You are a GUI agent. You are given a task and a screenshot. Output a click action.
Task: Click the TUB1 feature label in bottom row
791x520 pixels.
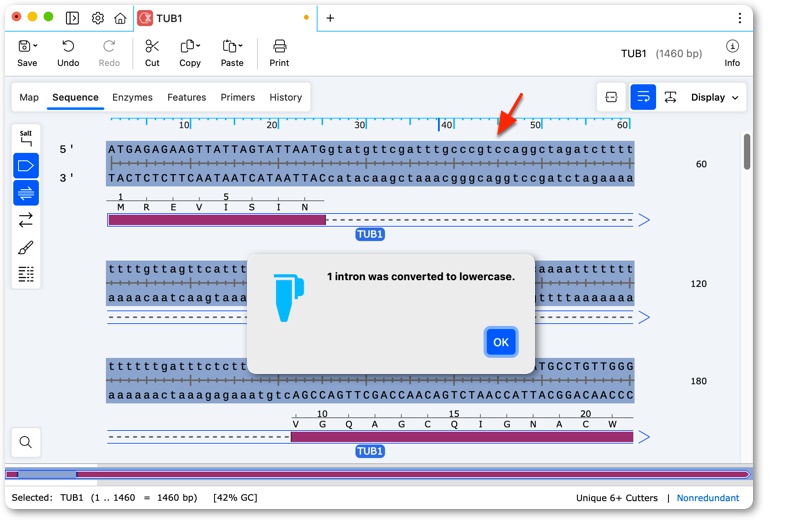point(370,451)
